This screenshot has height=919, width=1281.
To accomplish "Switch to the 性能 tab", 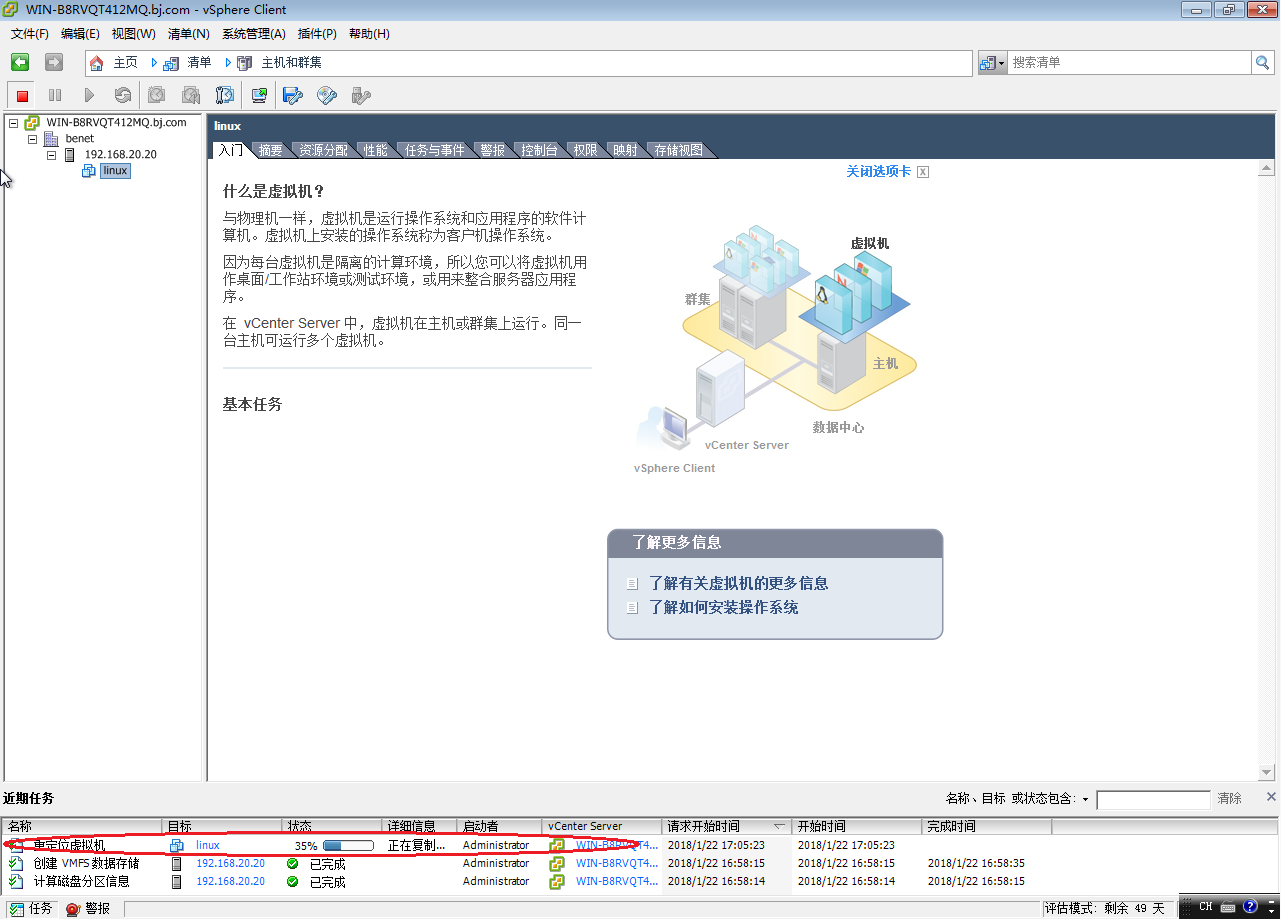I will pyautogui.click(x=375, y=150).
